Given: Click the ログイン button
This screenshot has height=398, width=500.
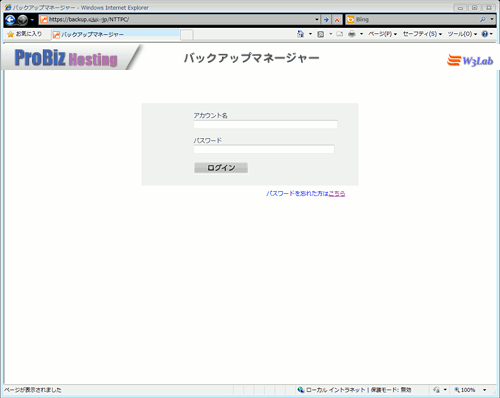Looking at the screenshot, I should click(221, 168).
